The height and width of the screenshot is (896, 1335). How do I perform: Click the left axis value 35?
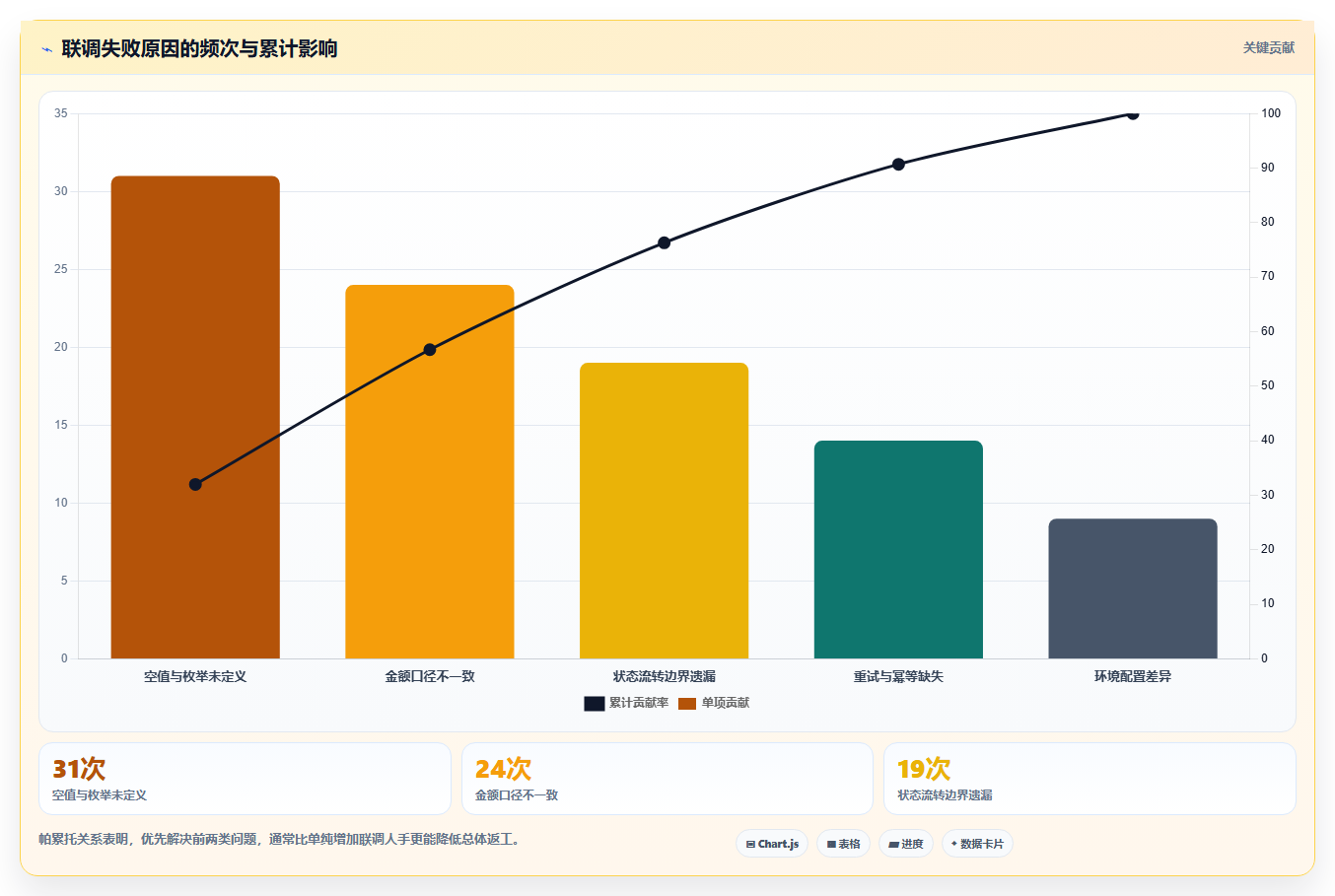61,113
